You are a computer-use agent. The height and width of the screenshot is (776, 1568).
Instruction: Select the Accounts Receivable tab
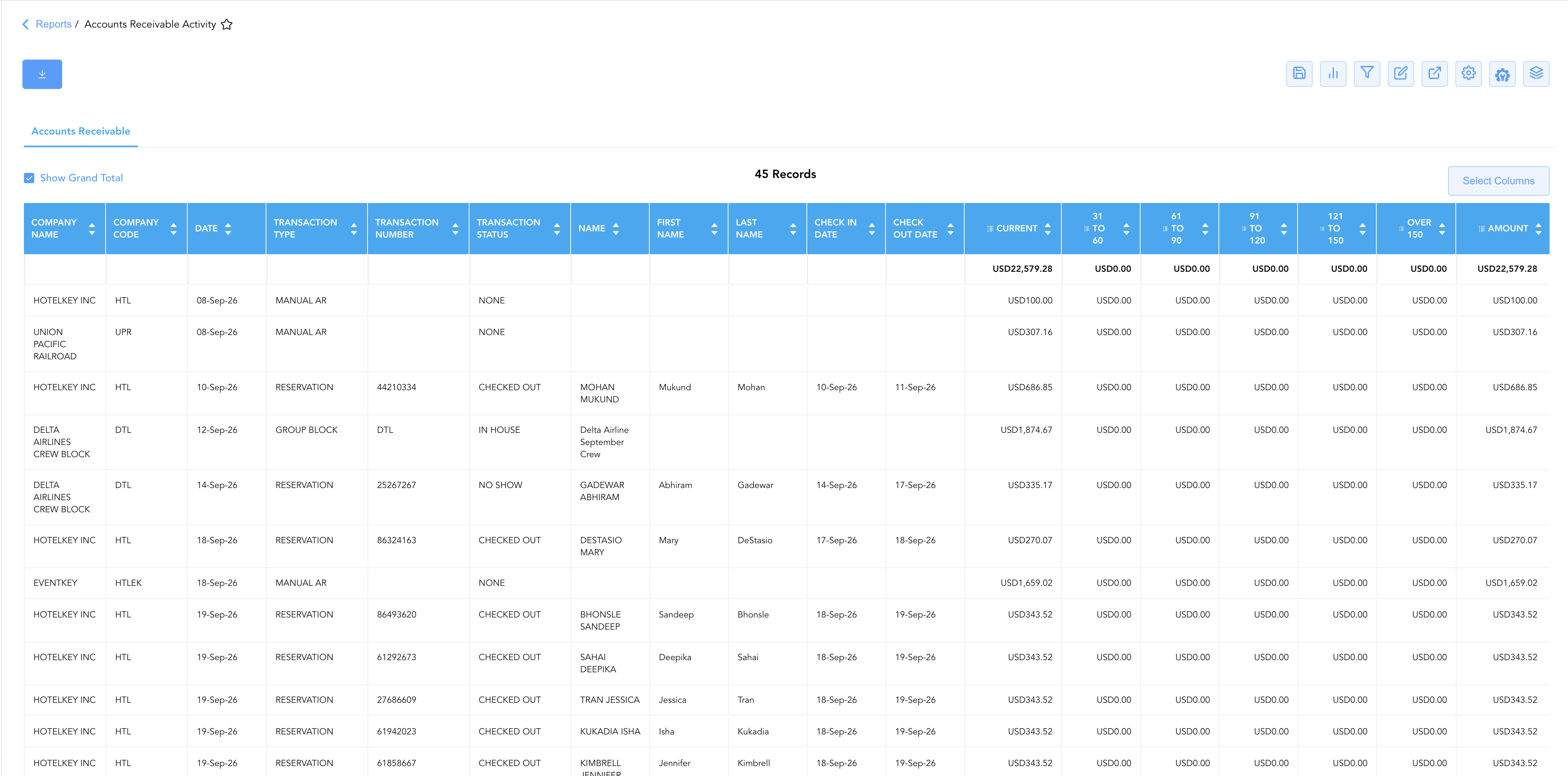[81, 131]
